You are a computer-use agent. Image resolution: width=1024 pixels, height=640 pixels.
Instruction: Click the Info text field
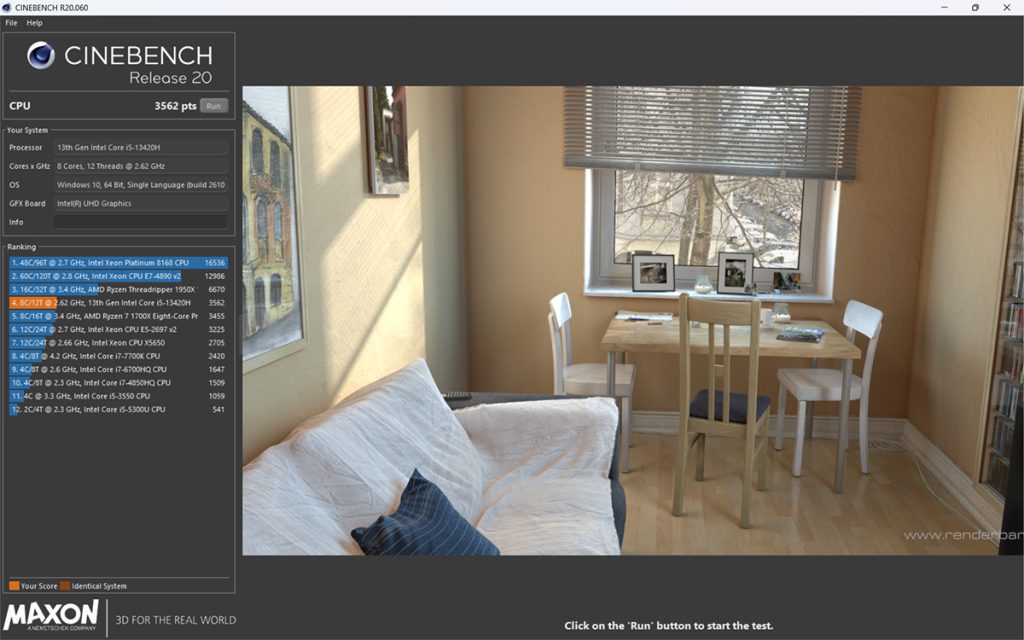point(141,222)
